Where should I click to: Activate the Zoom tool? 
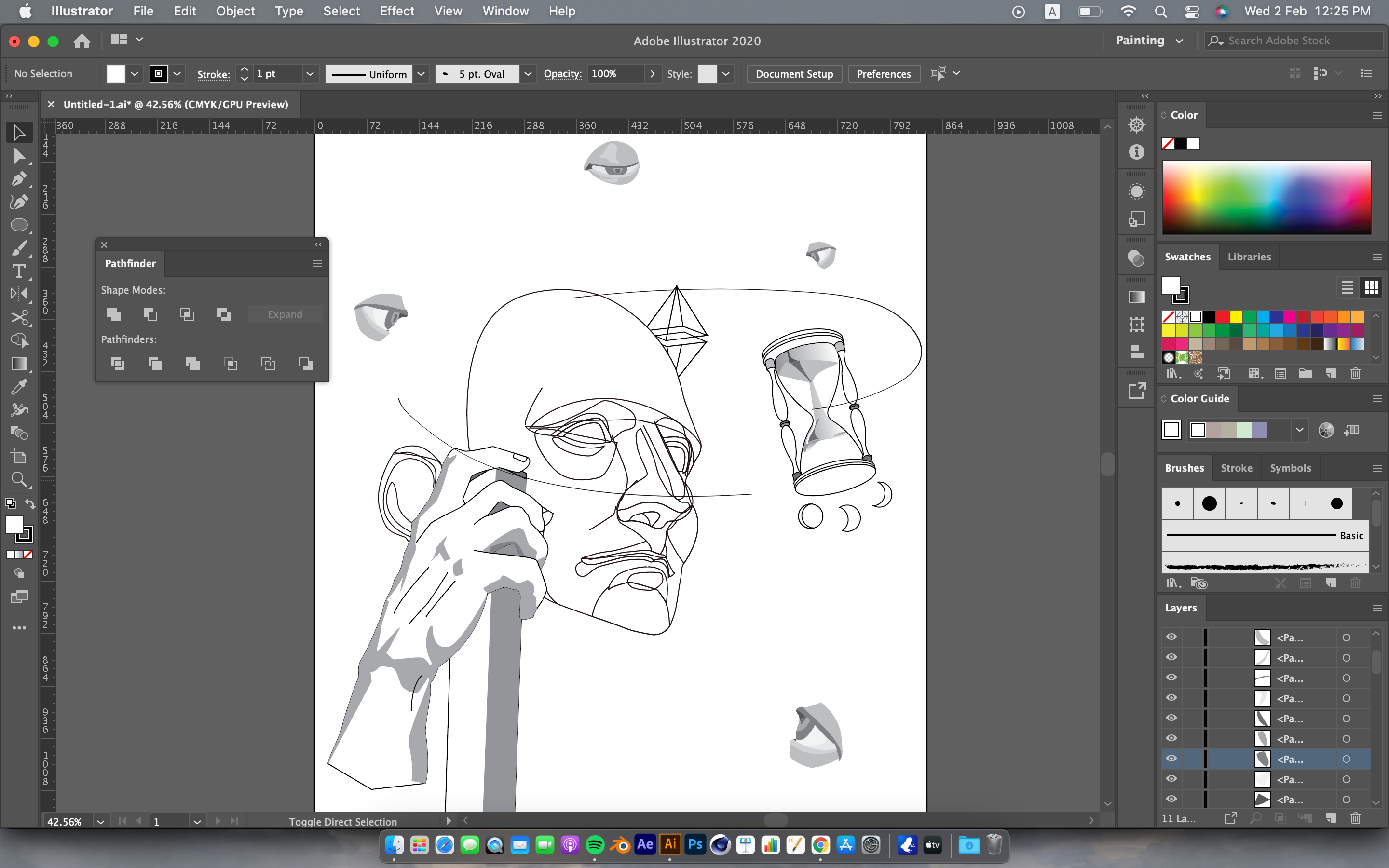coord(18,479)
